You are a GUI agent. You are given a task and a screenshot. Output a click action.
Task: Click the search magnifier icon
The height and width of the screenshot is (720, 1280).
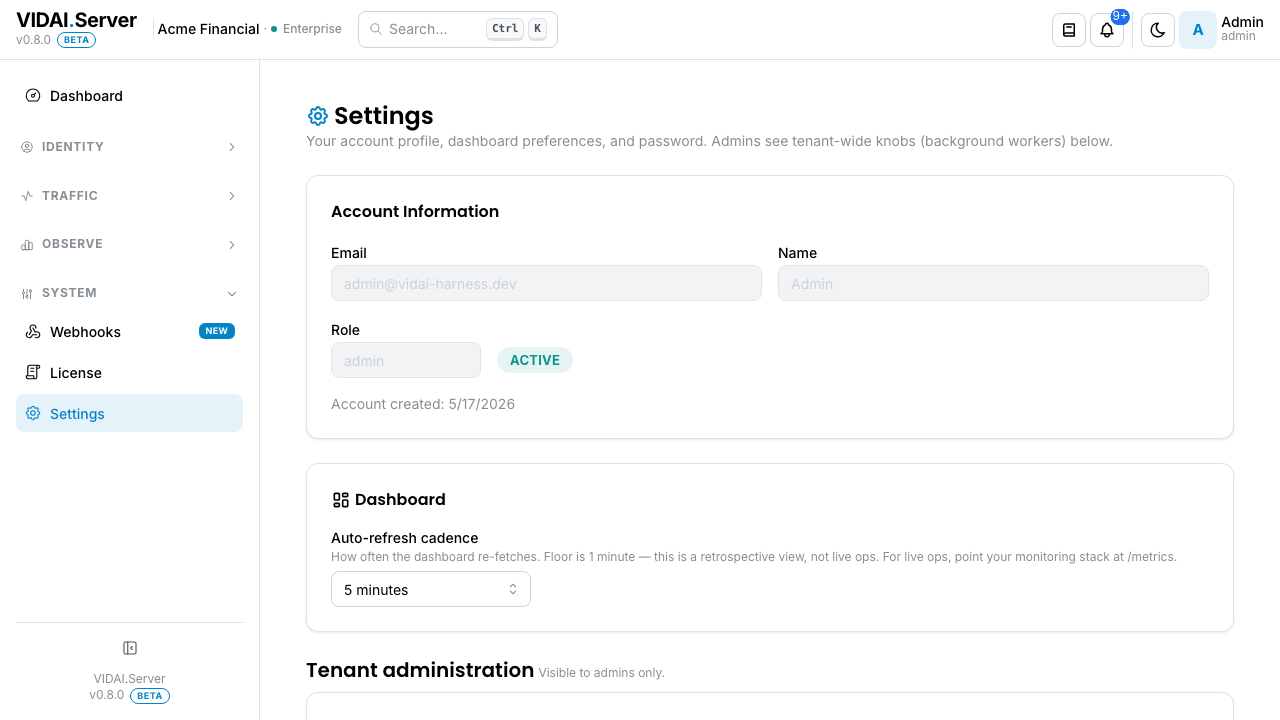[376, 29]
